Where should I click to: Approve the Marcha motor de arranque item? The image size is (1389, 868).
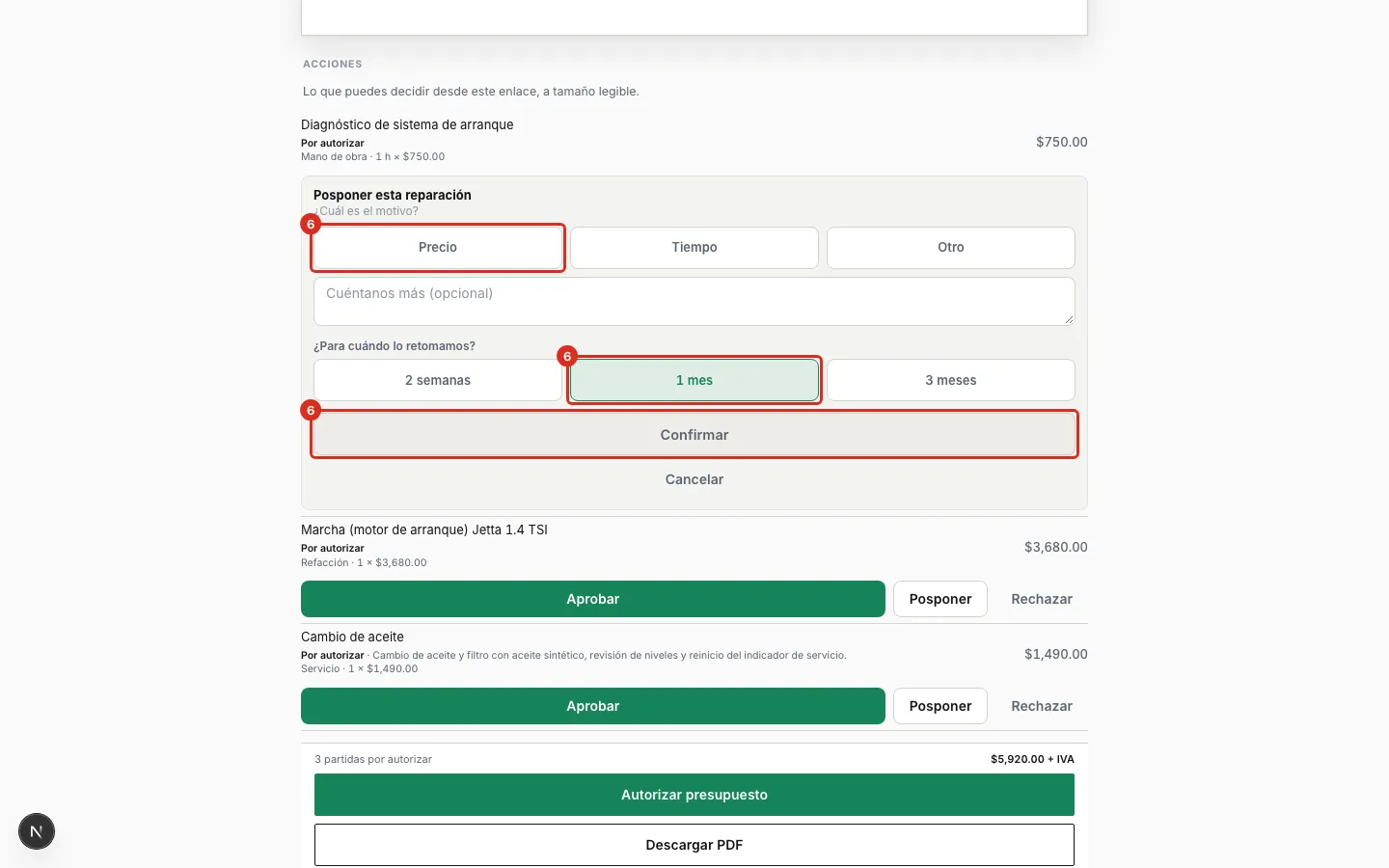(593, 599)
